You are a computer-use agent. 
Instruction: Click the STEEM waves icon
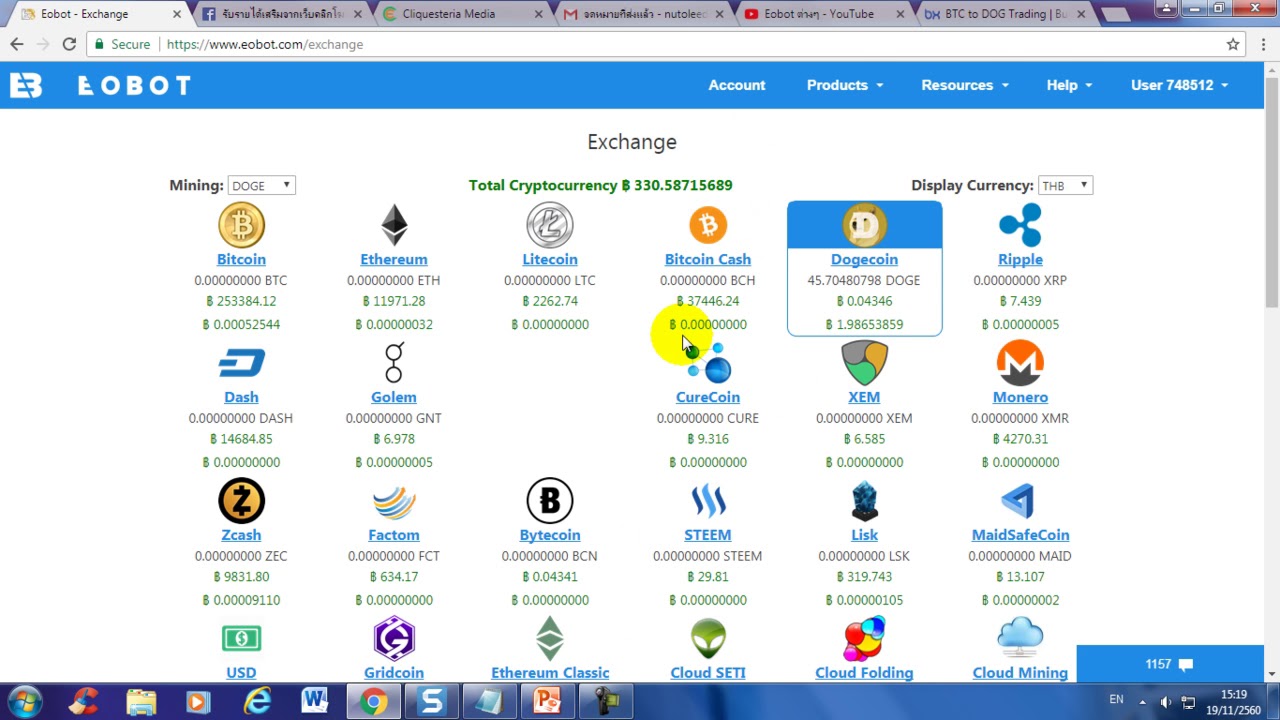708,501
